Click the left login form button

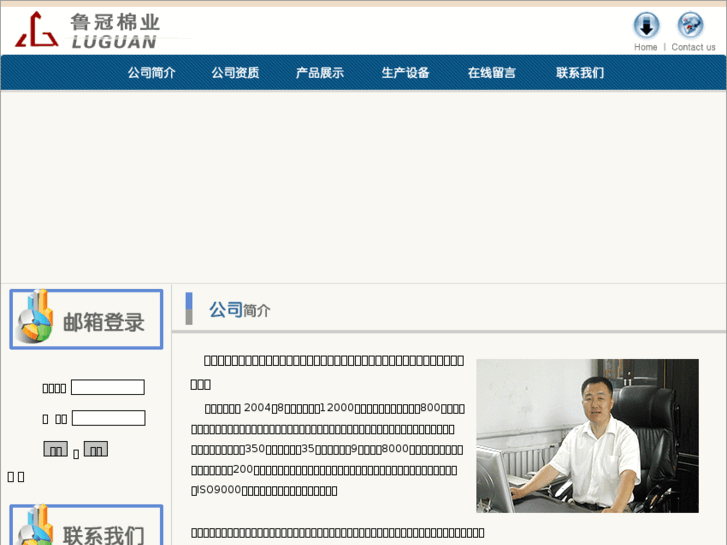[x=56, y=449]
